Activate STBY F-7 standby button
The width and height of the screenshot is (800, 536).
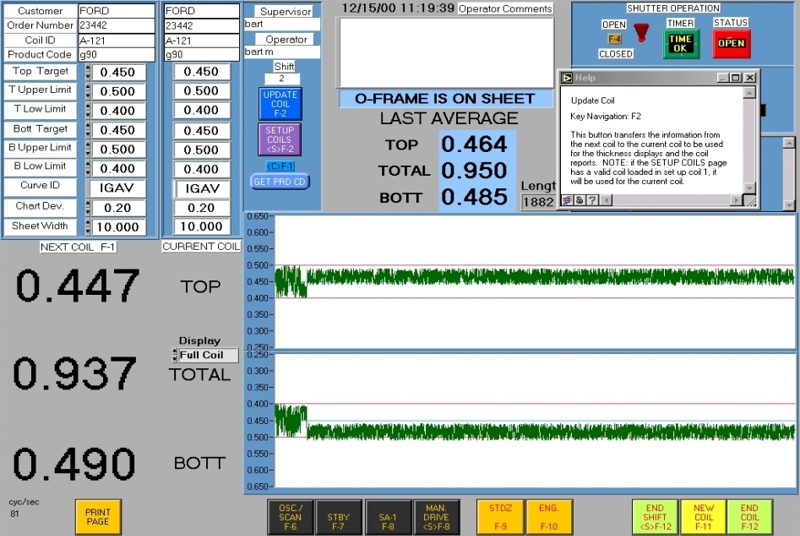(339, 516)
